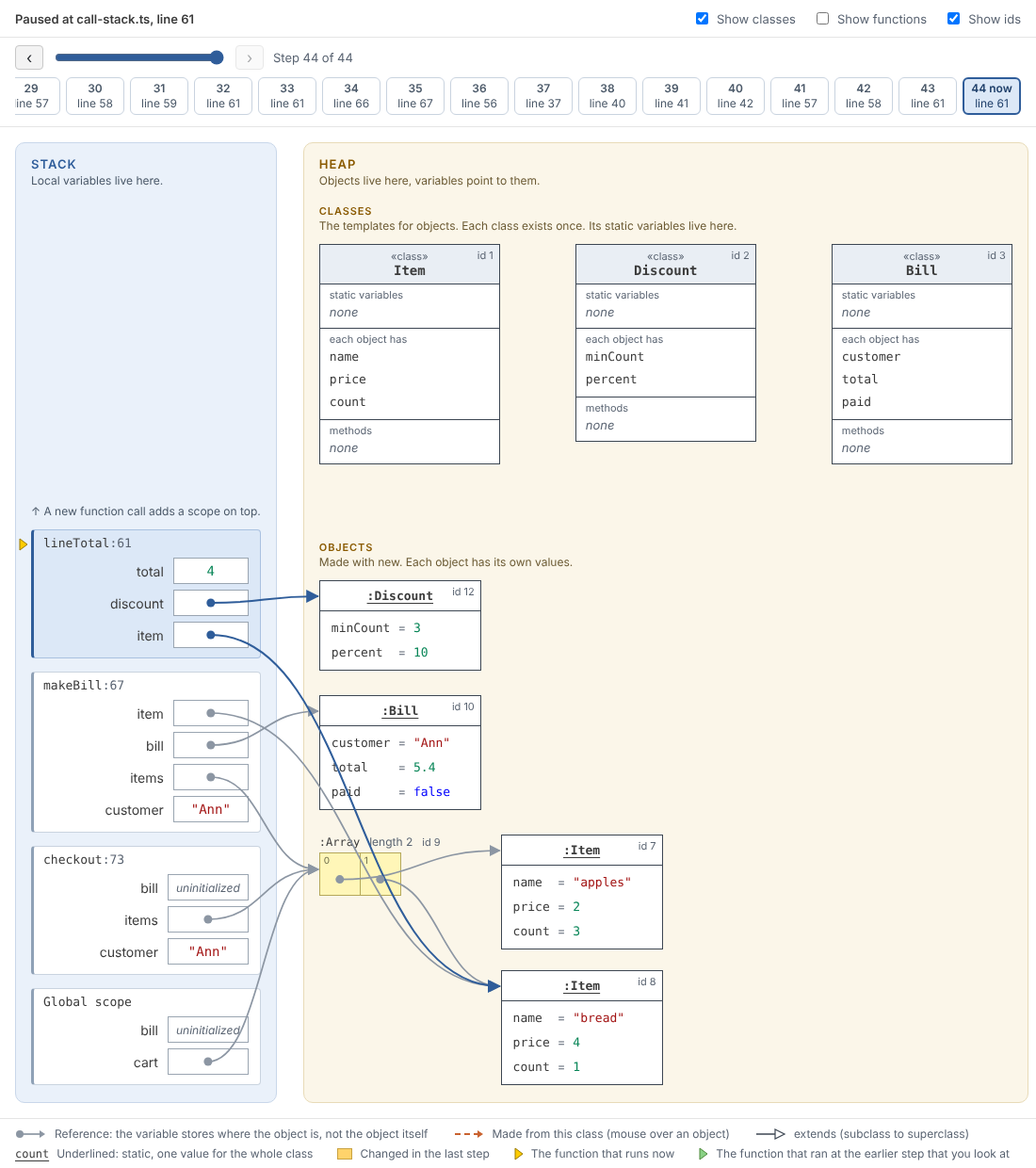Click total value 5.4 in Bill object

pyautogui.click(x=425, y=768)
